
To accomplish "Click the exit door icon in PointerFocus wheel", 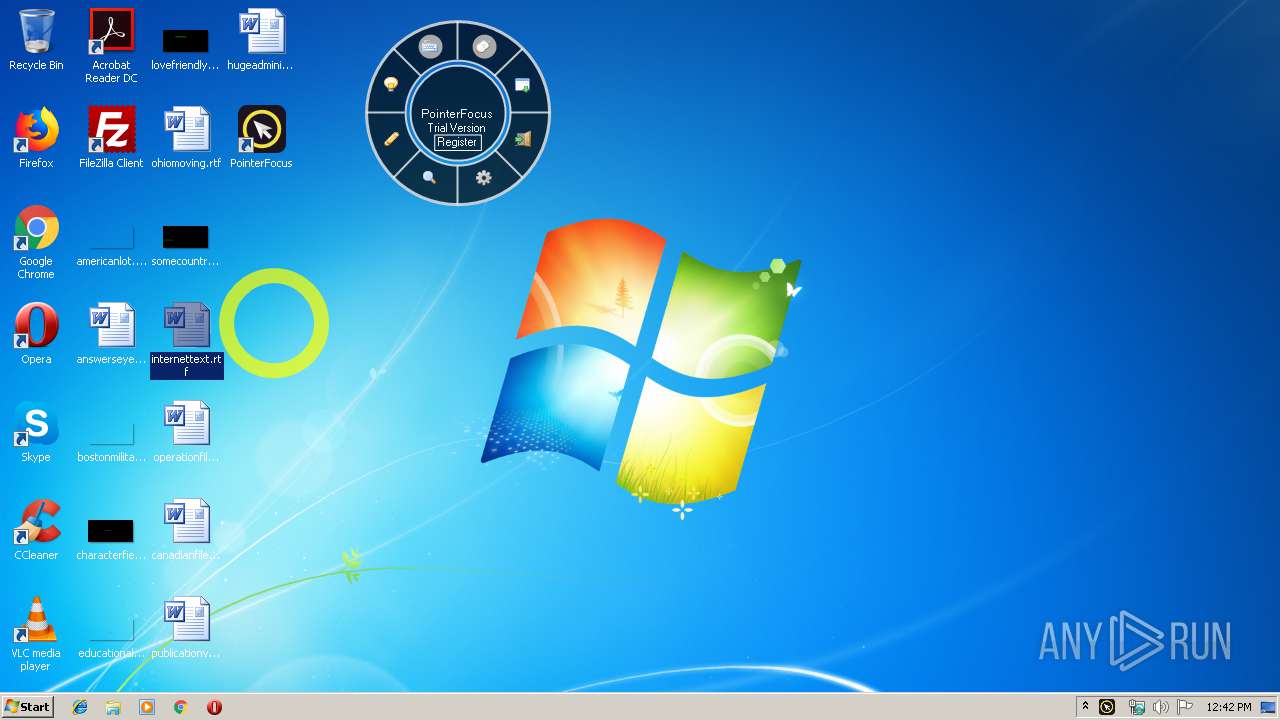I will (522, 139).
